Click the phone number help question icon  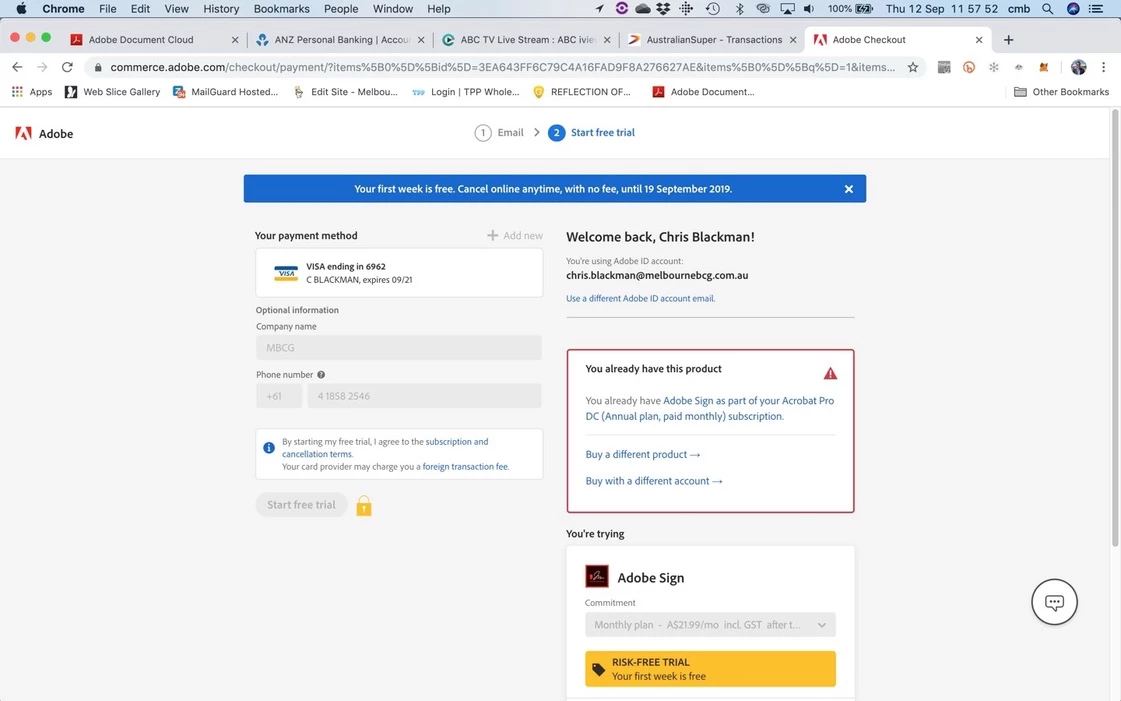(x=321, y=374)
